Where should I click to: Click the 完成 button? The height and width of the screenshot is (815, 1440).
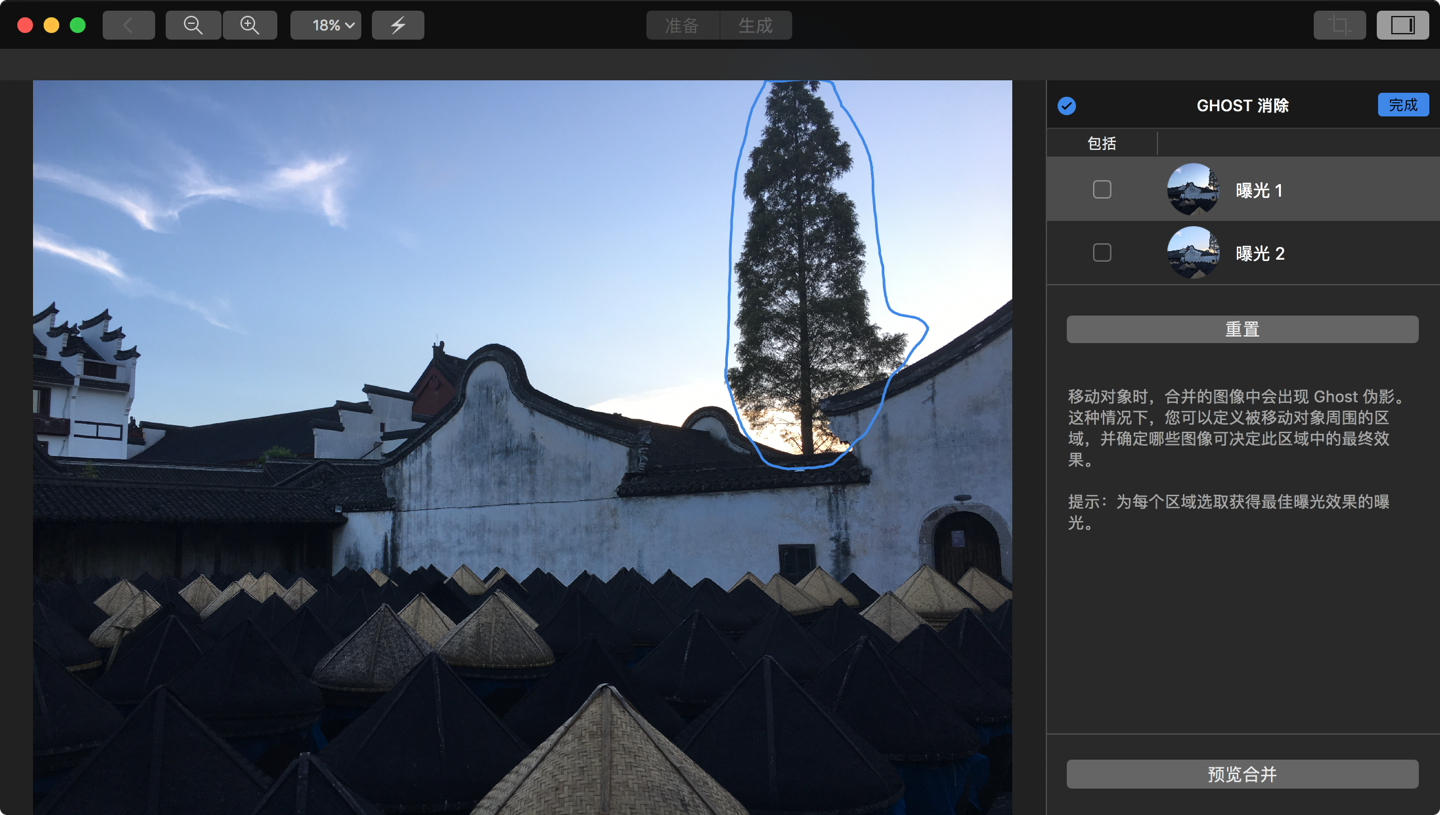click(x=1403, y=105)
